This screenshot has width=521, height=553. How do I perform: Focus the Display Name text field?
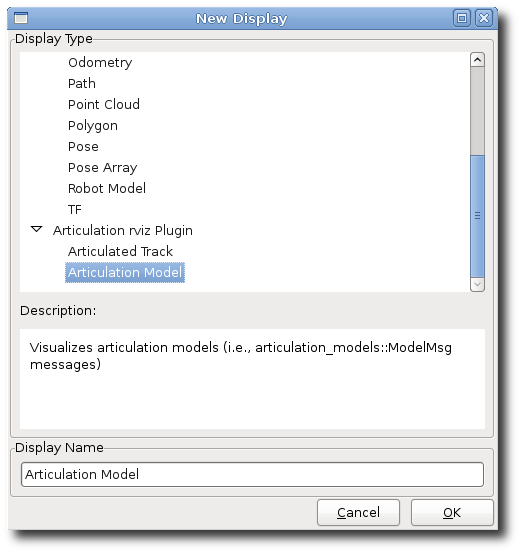pyautogui.click(x=252, y=474)
